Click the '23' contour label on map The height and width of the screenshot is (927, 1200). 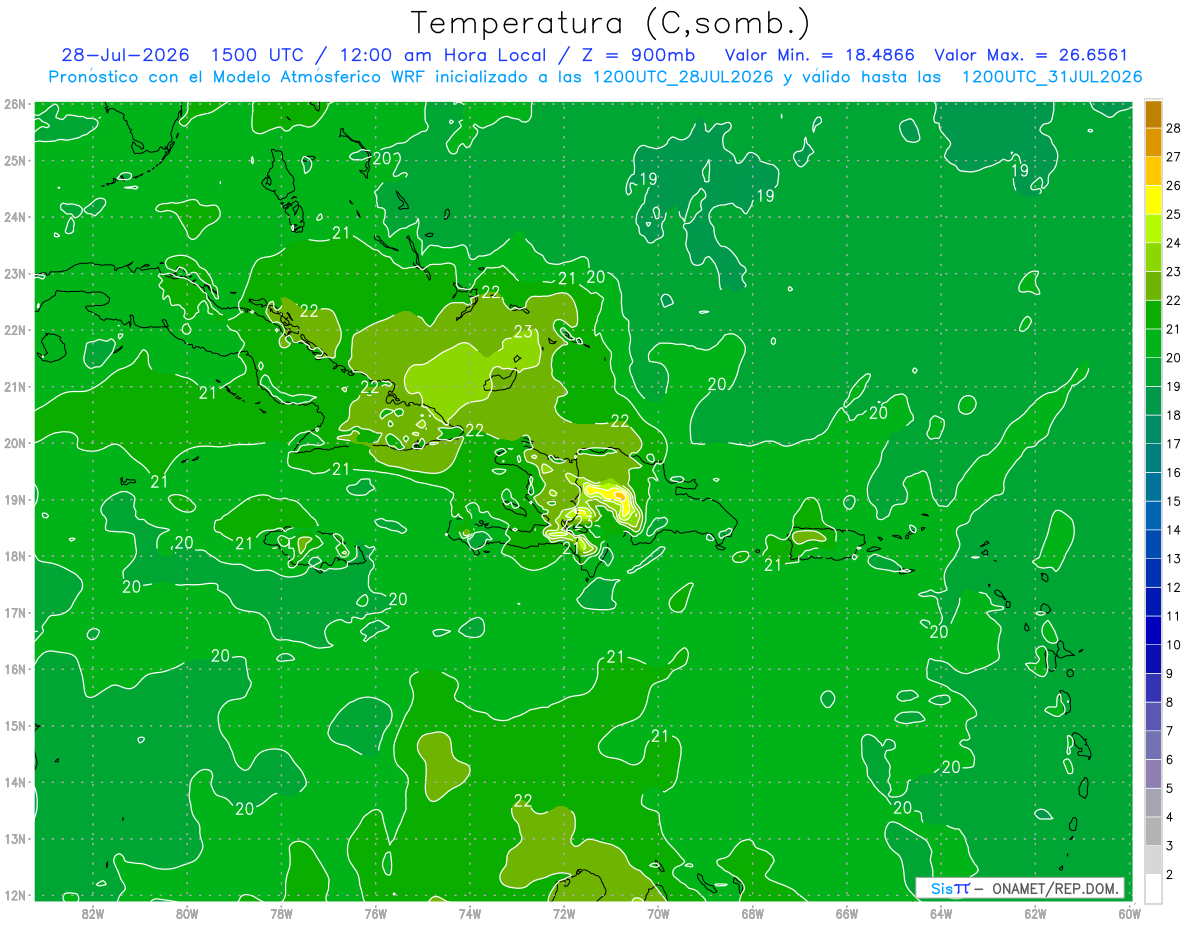click(523, 332)
